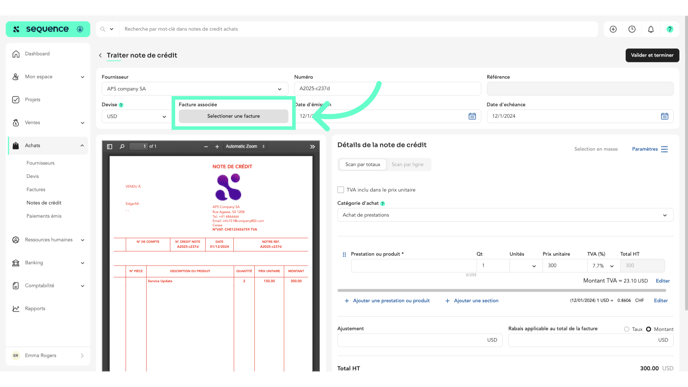The width and height of the screenshot is (688, 387).
Task: Open the Factures submenu item
Action: pyautogui.click(x=36, y=190)
